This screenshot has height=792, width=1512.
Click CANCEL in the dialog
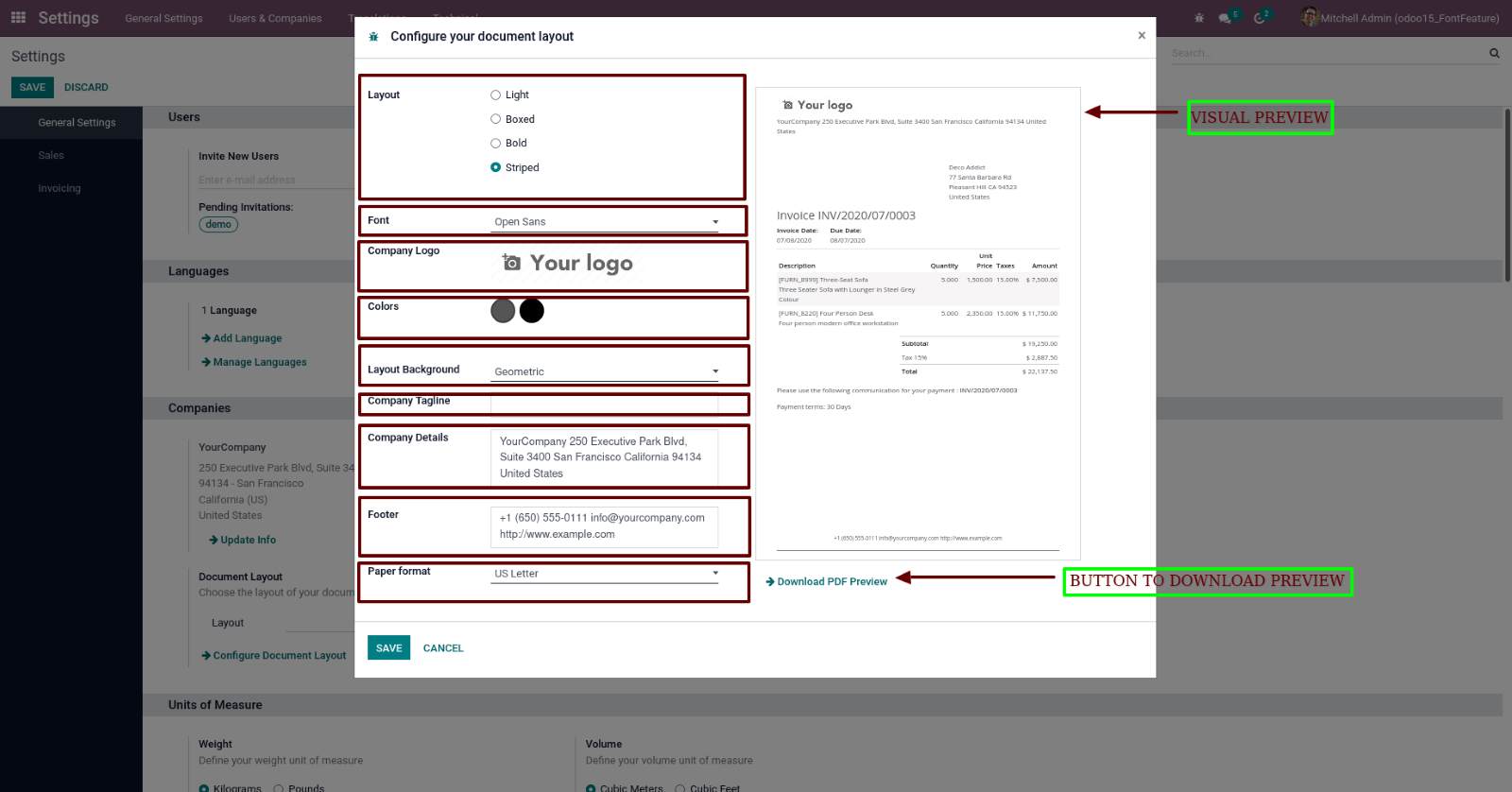(x=443, y=648)
